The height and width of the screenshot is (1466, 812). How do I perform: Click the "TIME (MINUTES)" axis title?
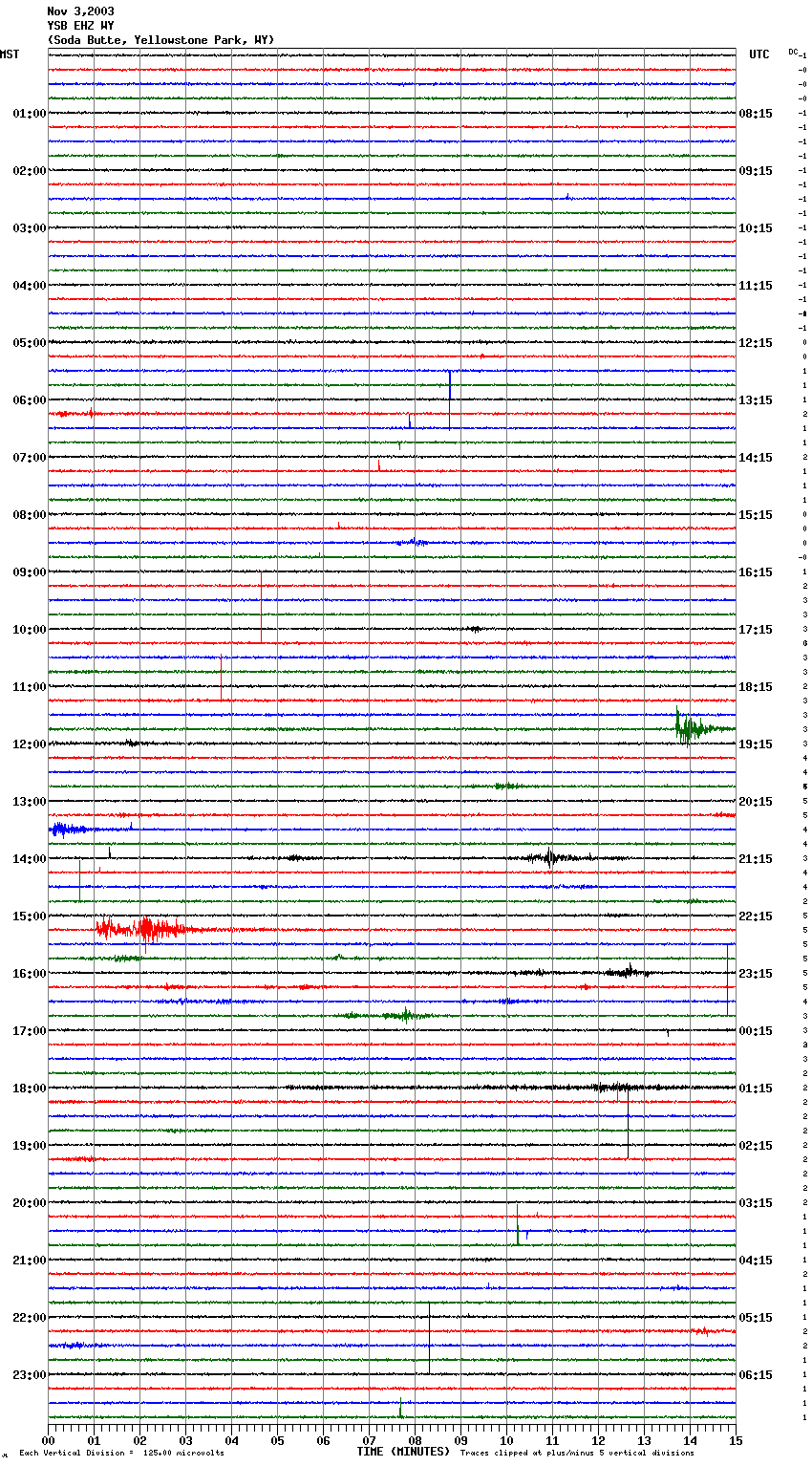coord(403,1452)
